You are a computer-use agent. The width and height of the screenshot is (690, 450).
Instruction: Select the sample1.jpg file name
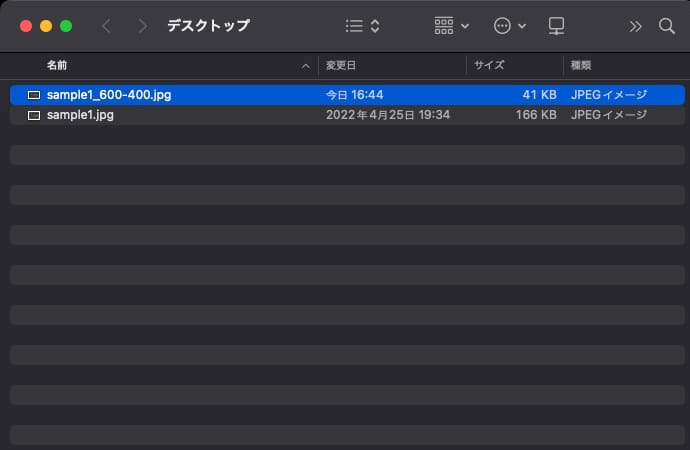80,115
